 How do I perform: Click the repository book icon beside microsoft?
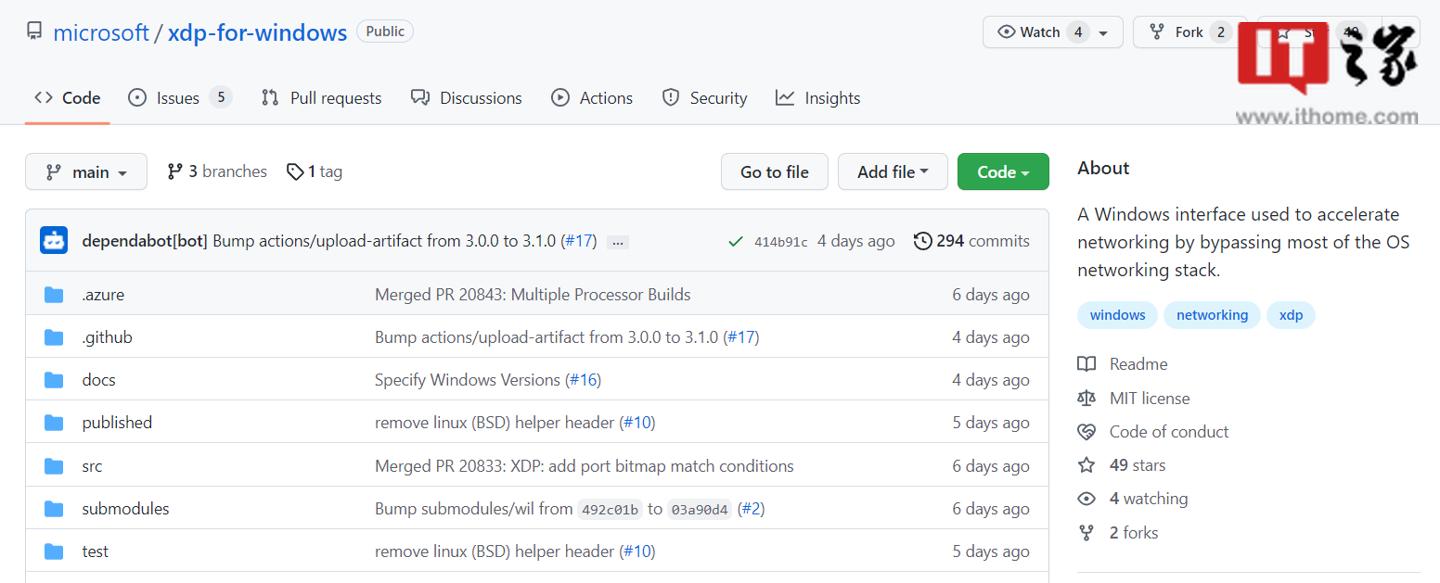[35, 31]
